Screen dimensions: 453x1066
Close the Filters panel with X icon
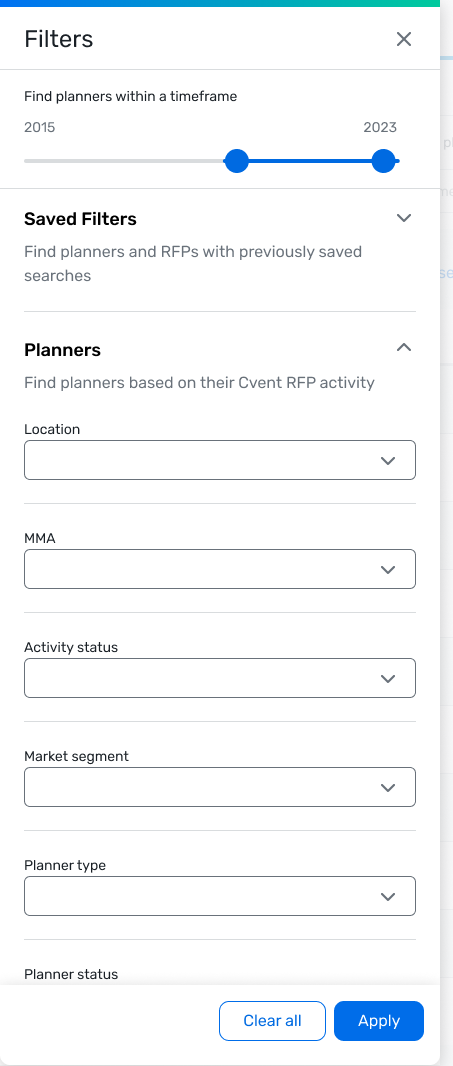click(x=404, y=39)
